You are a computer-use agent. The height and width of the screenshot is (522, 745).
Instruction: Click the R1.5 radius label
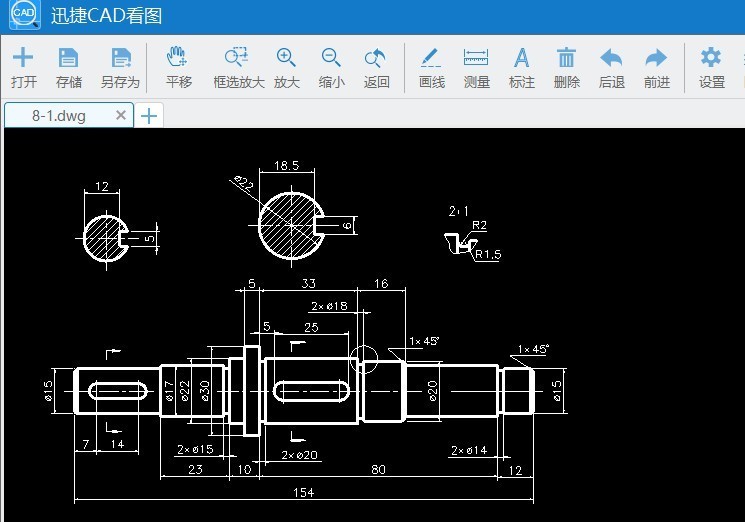(488, 254)
